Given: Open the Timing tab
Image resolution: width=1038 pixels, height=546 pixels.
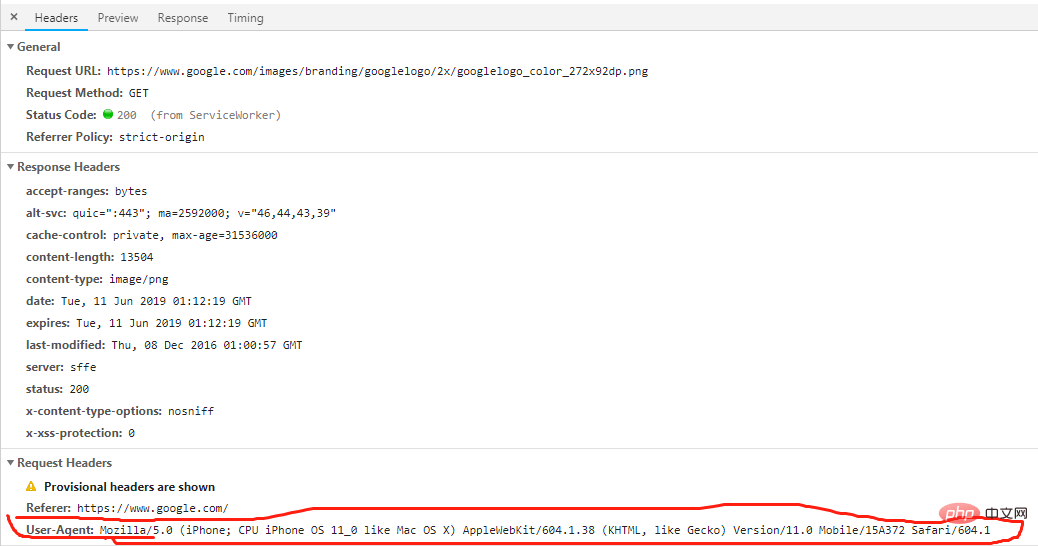Looking at the screenshot, I should pos(246,18).
